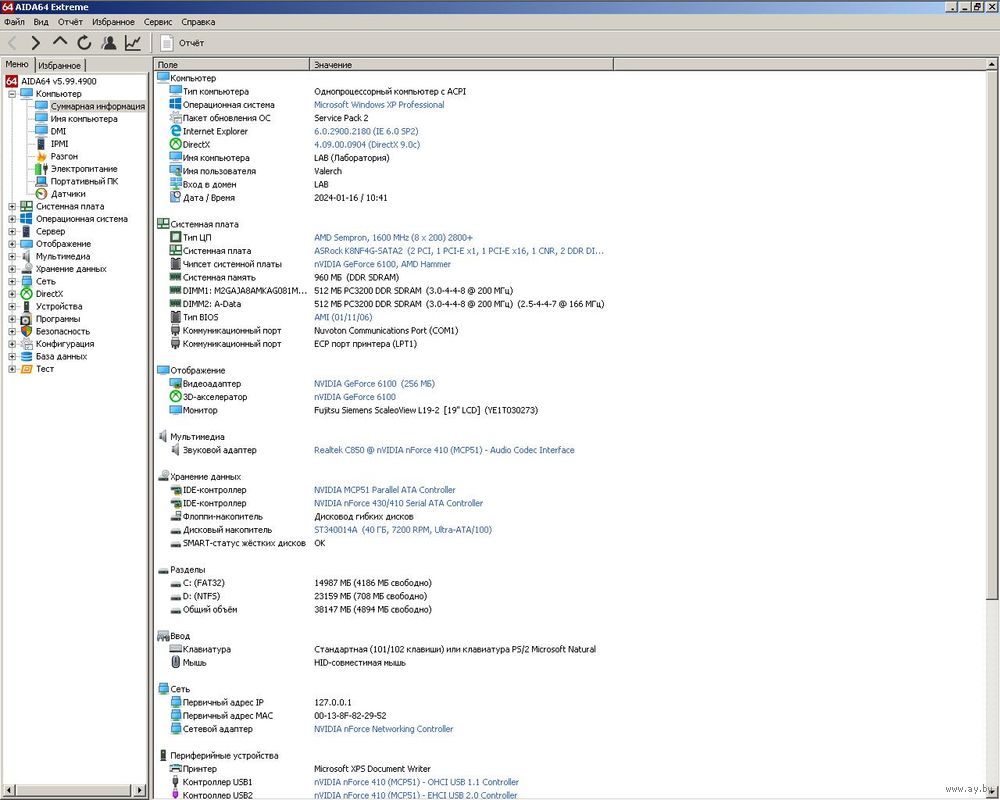Screen dimensions: 1000x800
Task: Click the Up level arrow in toolbar
Action: point(60,43)
